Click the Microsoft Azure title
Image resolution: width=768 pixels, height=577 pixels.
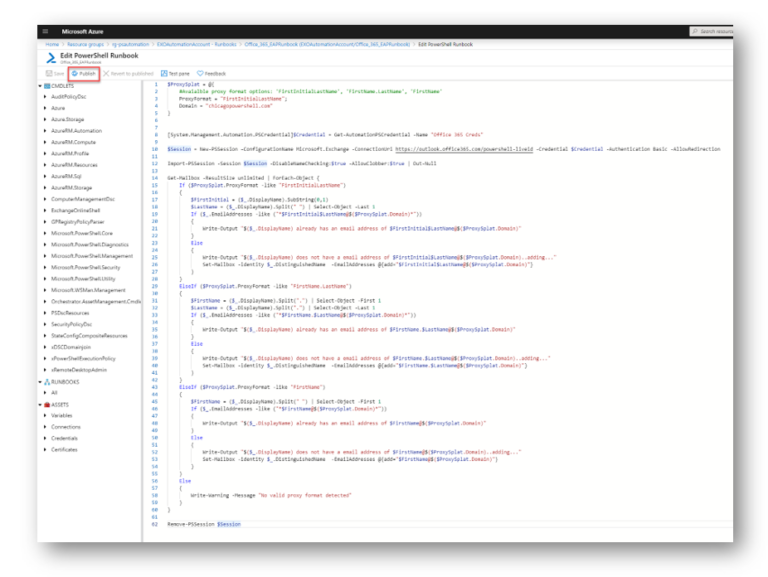82,31
